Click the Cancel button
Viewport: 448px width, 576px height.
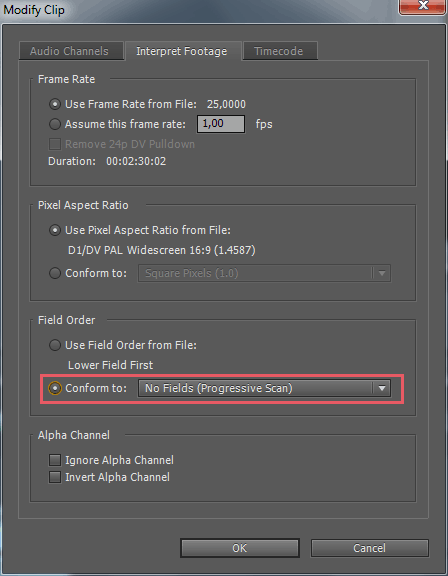[x=370, y=548]
